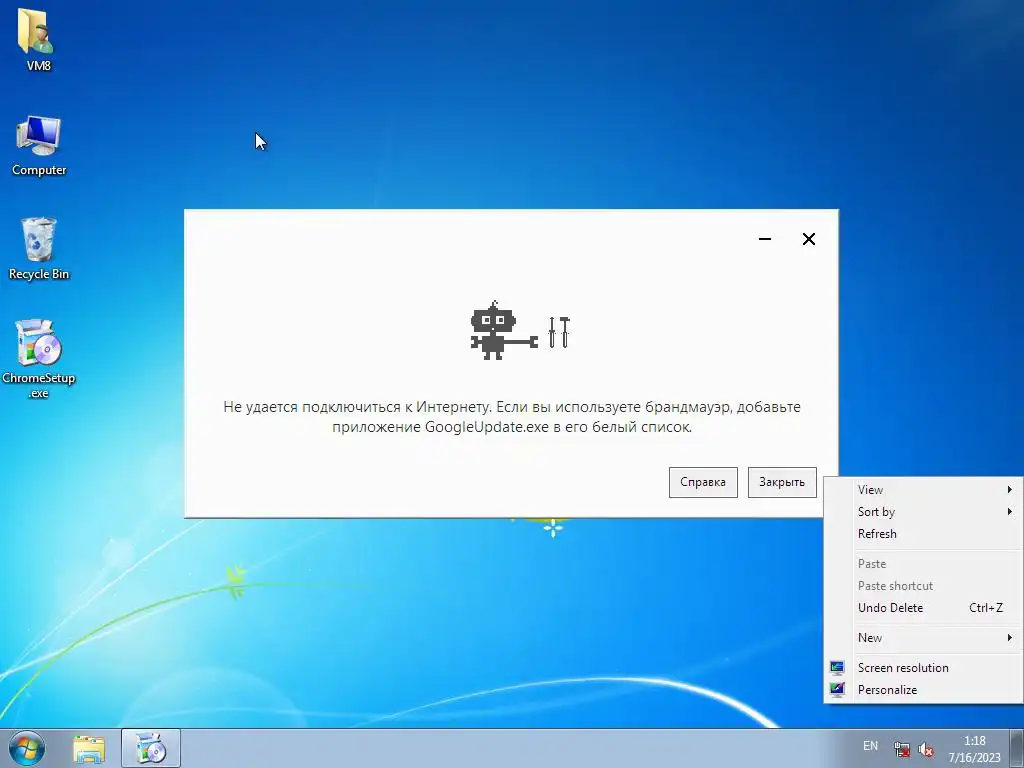Minimize the Chrome installer dialog

pos(765,239)
